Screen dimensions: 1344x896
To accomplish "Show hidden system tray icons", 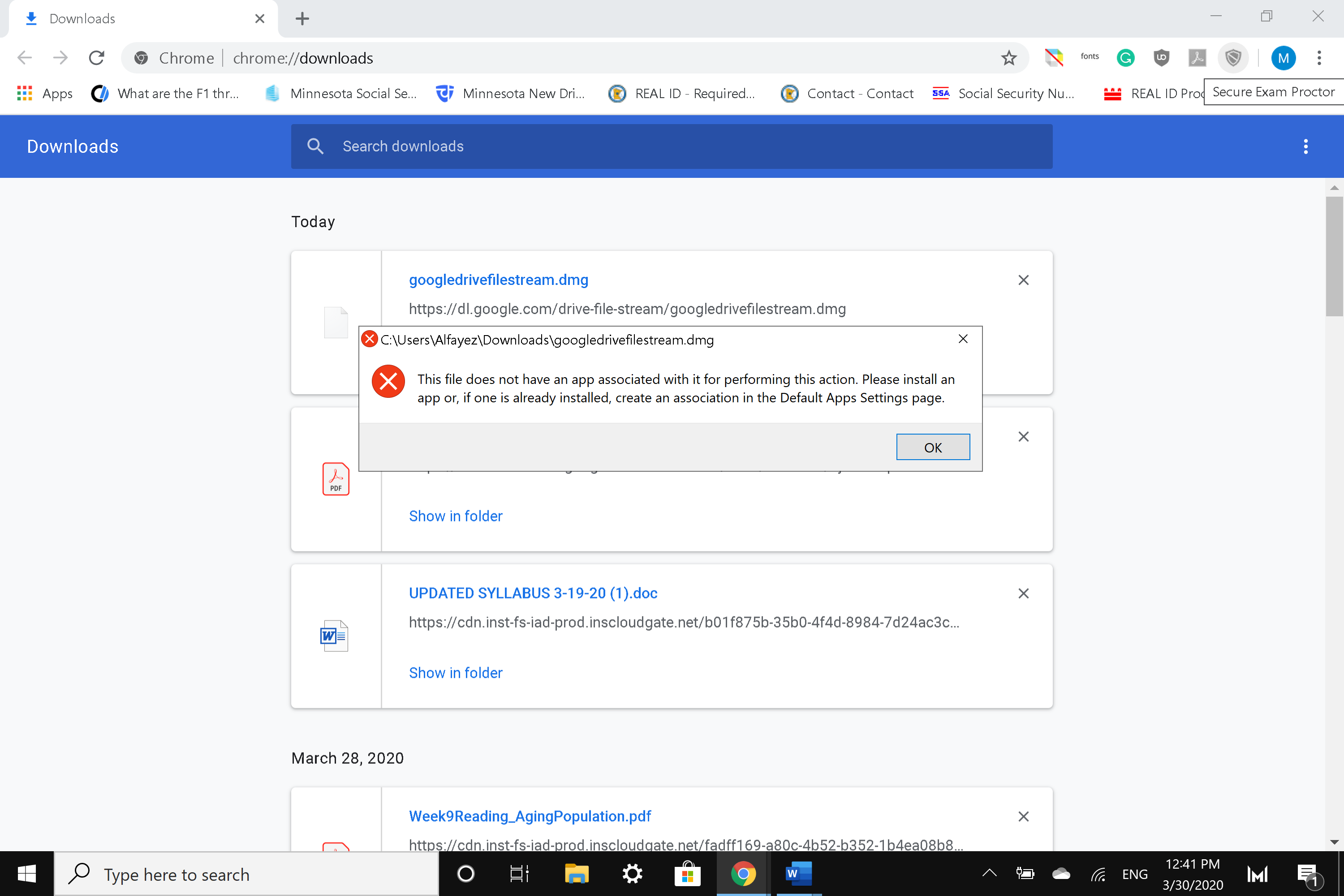I will [989, 873].
